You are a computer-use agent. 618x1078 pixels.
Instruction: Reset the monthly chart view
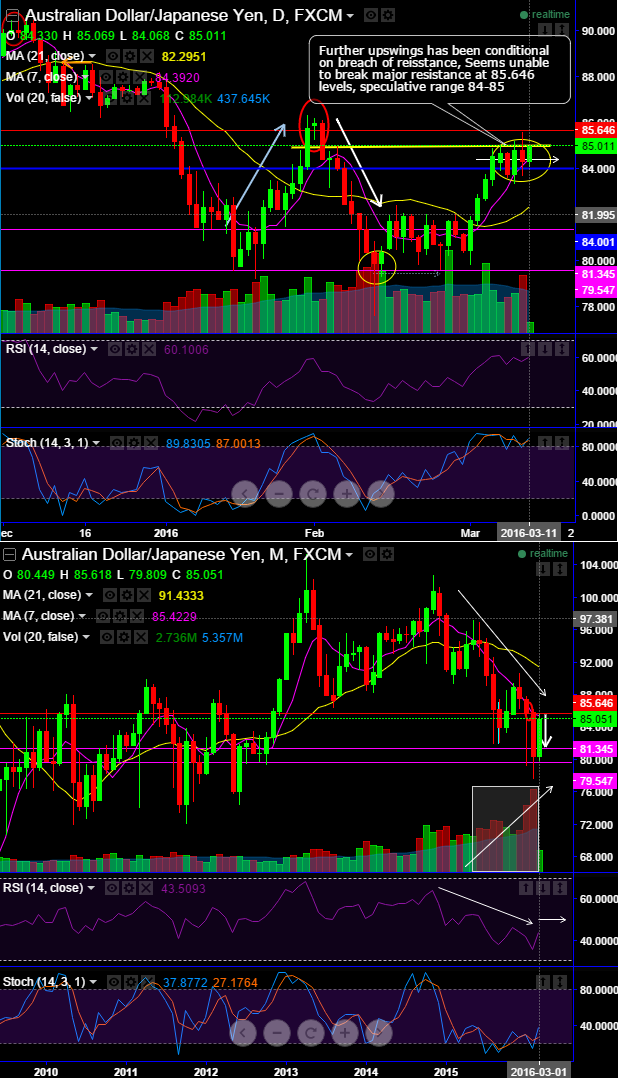tap(311, 1033)
